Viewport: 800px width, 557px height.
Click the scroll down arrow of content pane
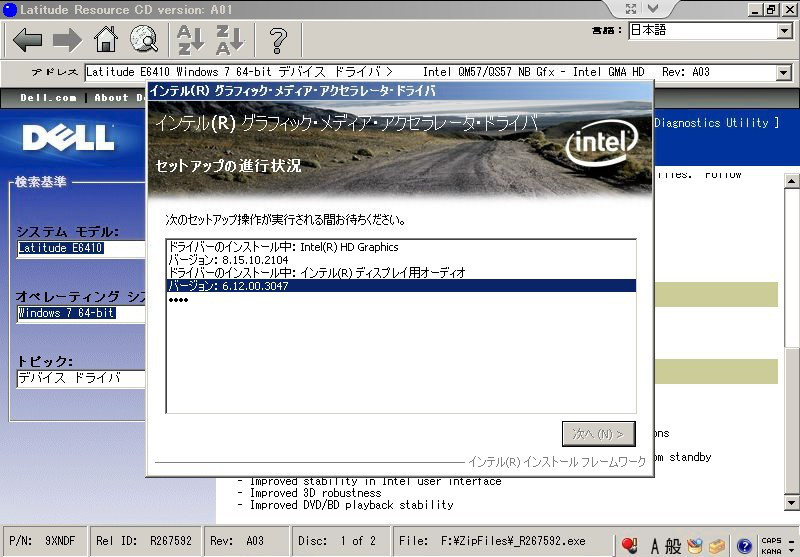pos(791,503)
